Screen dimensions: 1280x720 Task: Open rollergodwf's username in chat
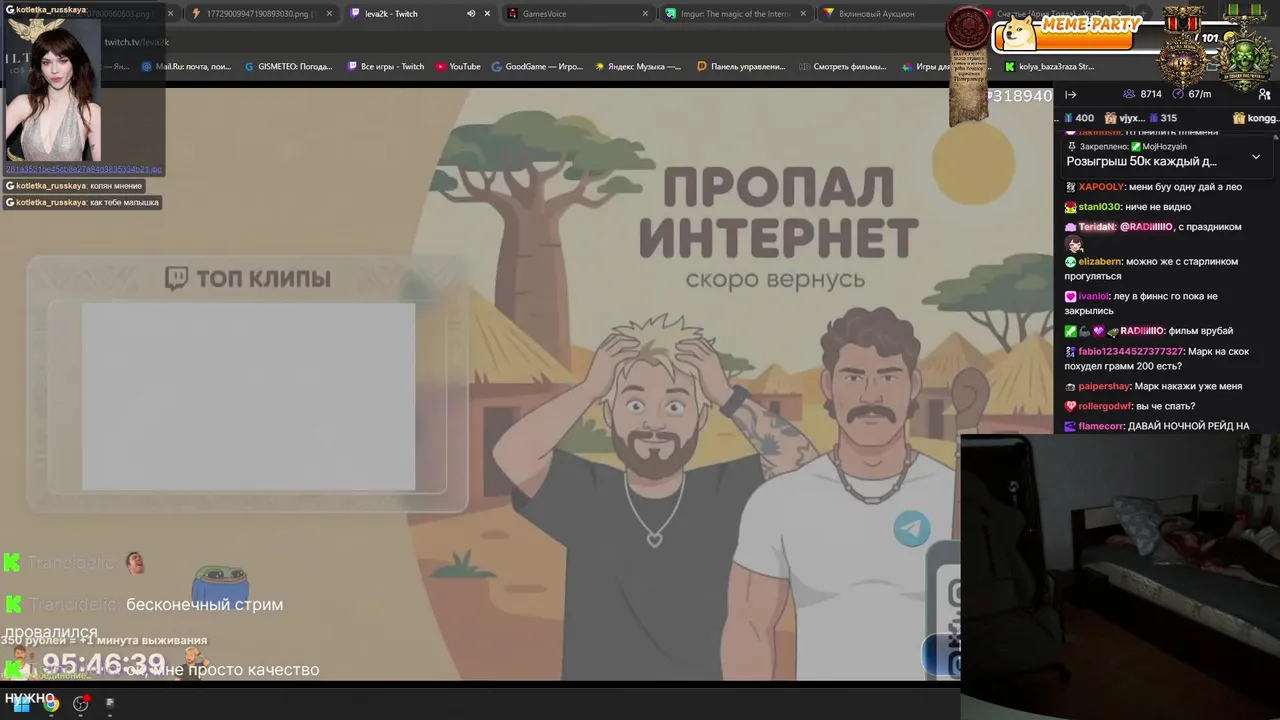(x=1105, y=407)
